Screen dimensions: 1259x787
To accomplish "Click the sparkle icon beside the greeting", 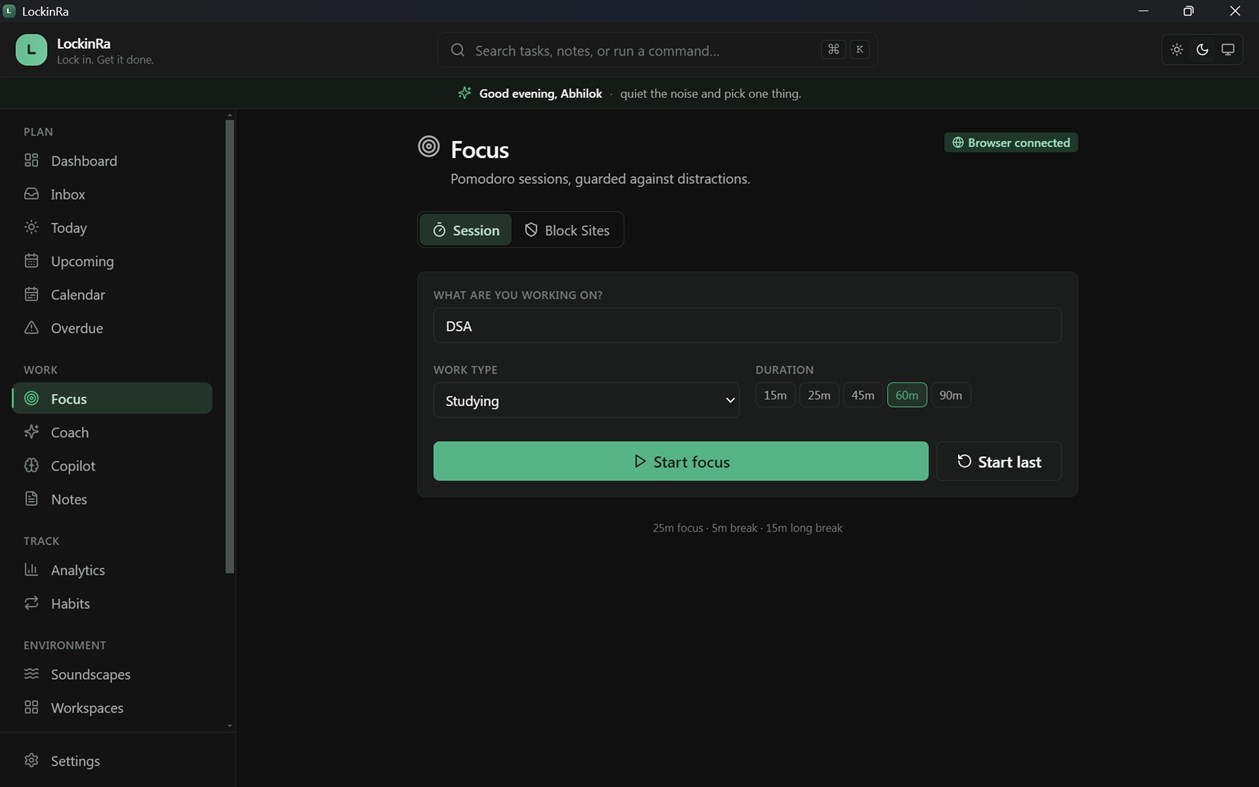I will click(x=464, y=93).
